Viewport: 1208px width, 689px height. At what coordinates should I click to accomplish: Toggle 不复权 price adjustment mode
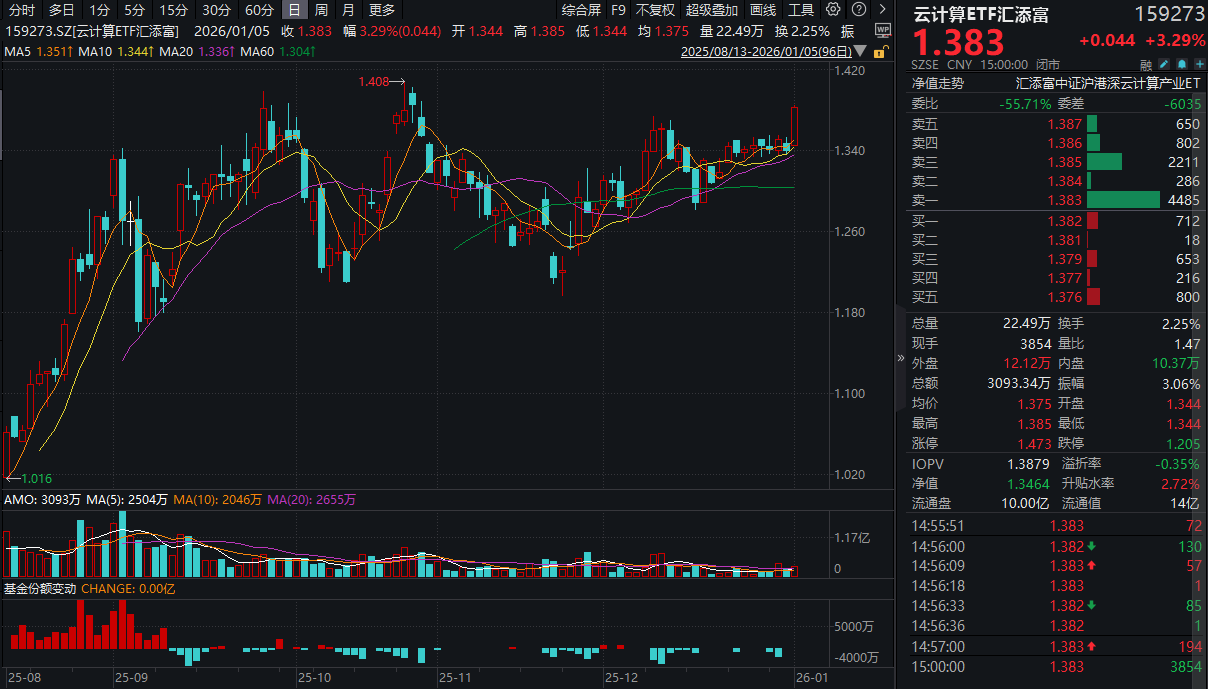click(654, 10)
